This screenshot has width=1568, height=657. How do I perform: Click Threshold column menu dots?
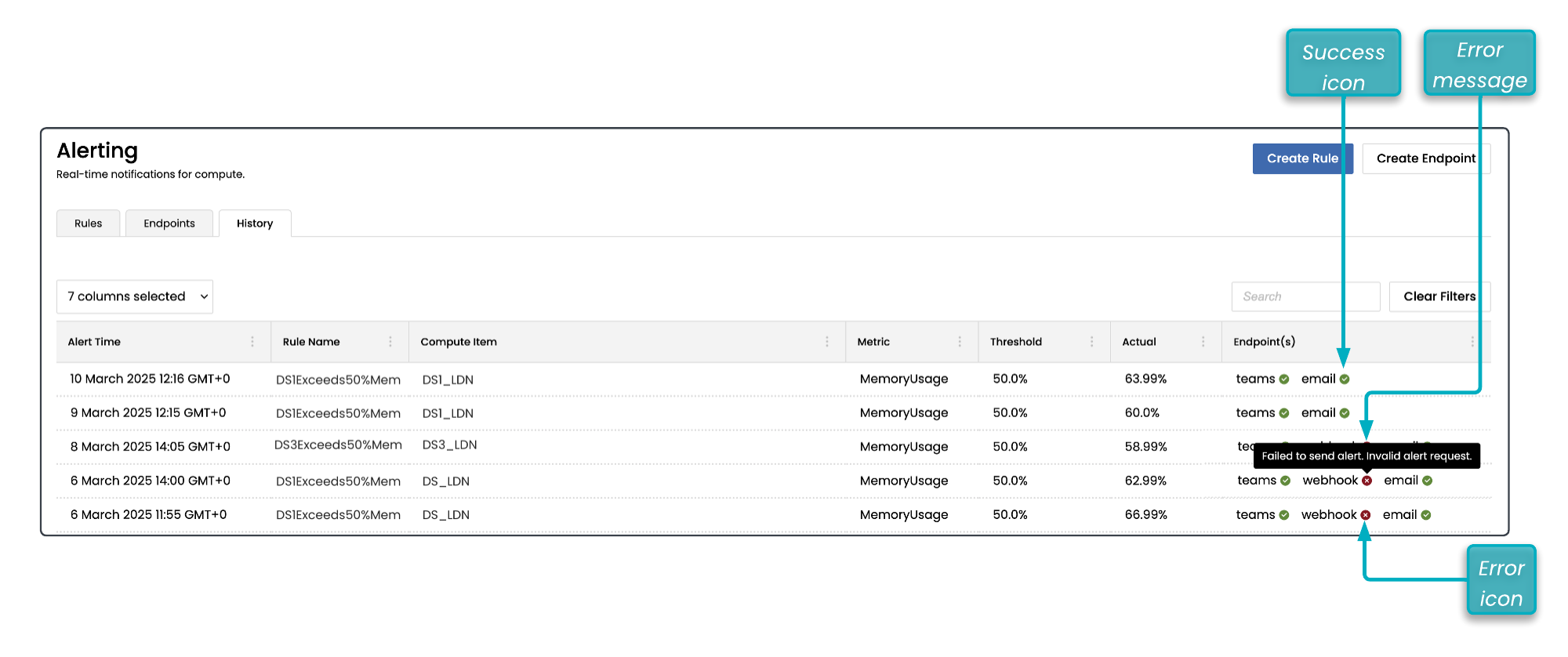click(x=1091, y=342)
